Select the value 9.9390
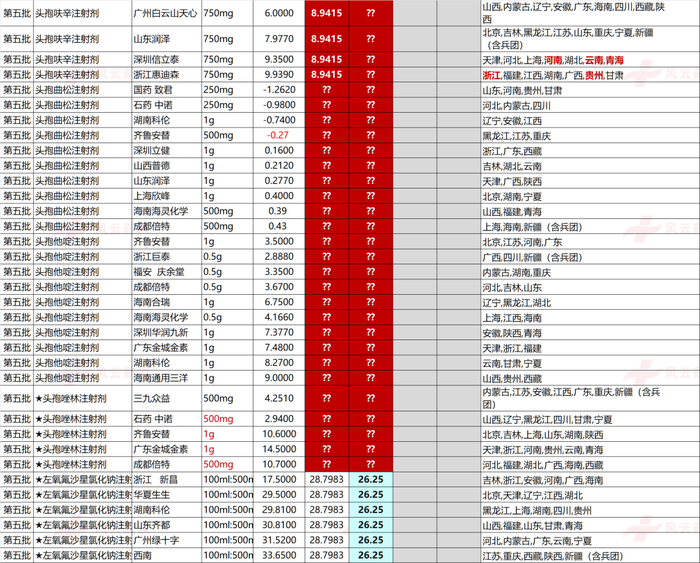Image resolution: width=700 pixels, height=563 pixels. tap(279, 75)
